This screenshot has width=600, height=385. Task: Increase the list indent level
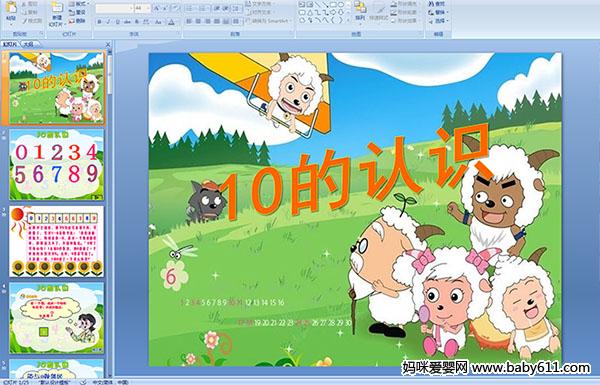pos(226,8)
